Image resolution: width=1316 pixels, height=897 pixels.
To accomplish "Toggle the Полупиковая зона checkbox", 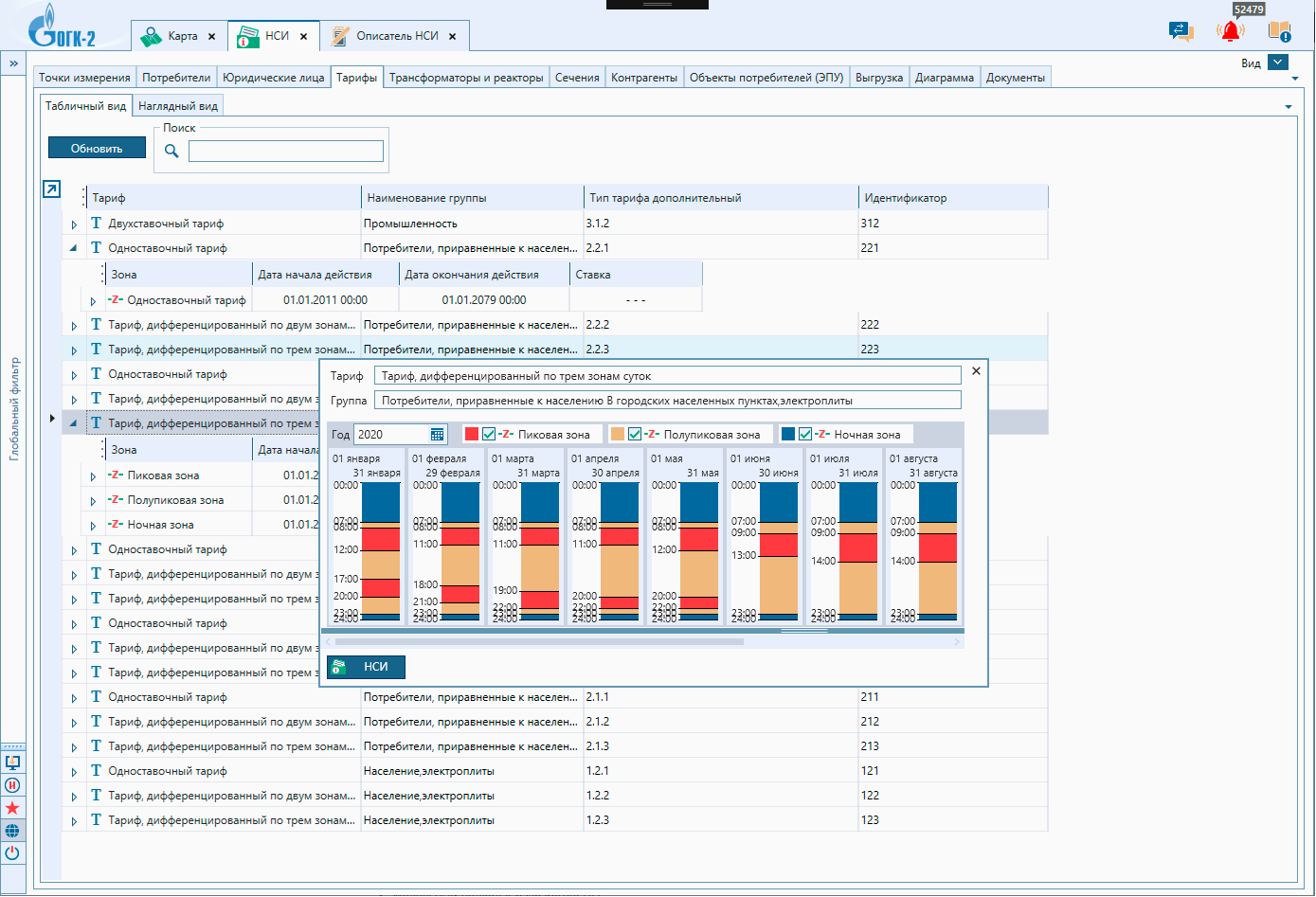I will pyautogui.click(x=635, y=435).
